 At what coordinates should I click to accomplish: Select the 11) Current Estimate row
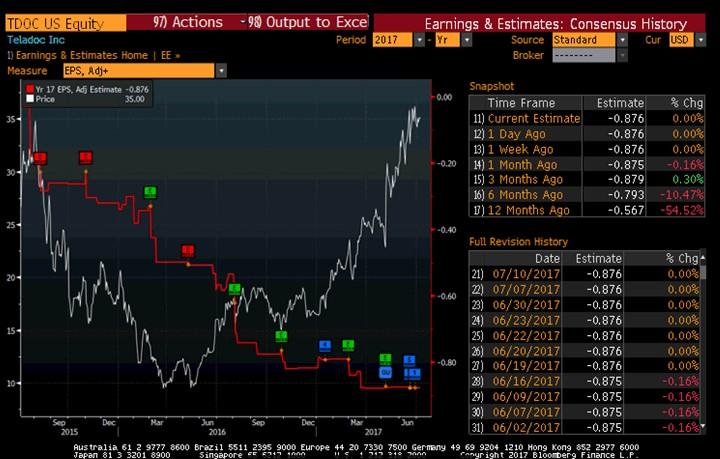[x=587, y=118]
